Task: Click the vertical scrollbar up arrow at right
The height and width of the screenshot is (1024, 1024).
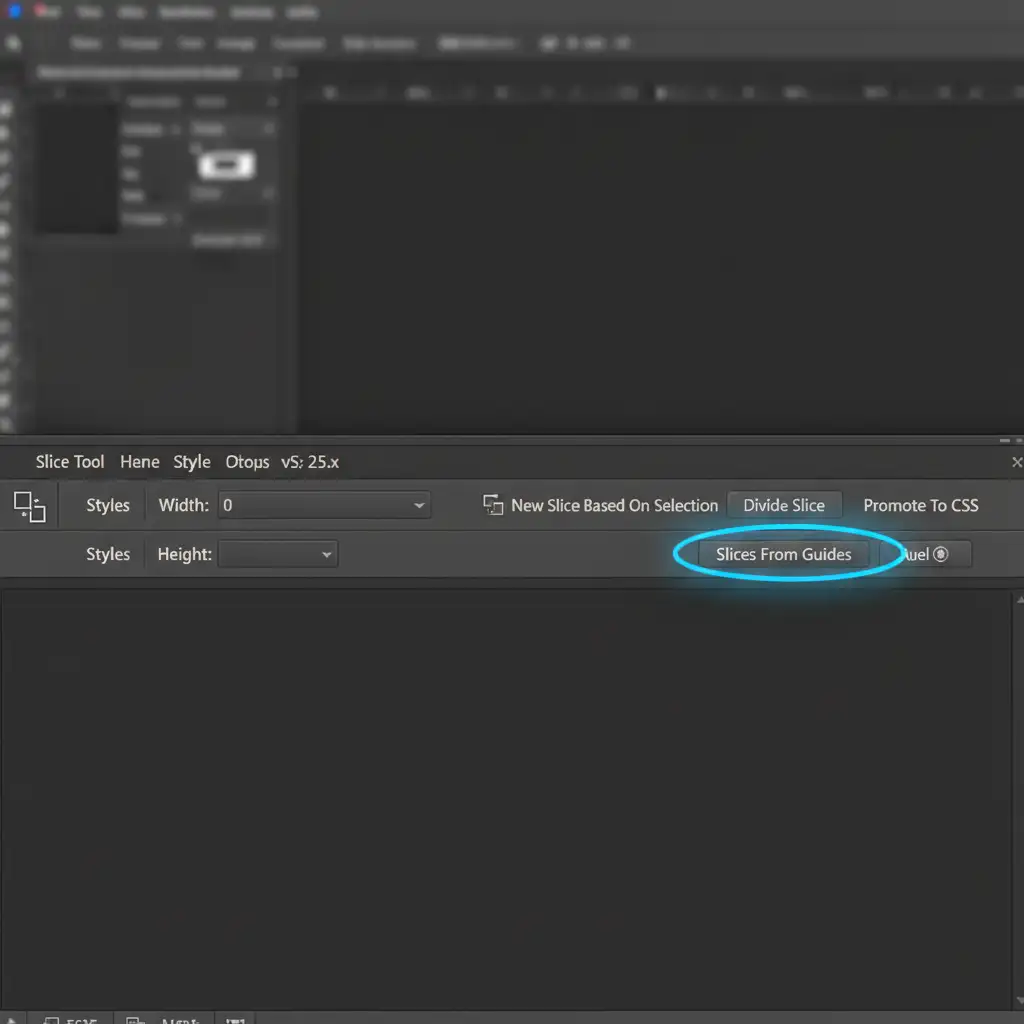Action: click(x=1019, y=600)
